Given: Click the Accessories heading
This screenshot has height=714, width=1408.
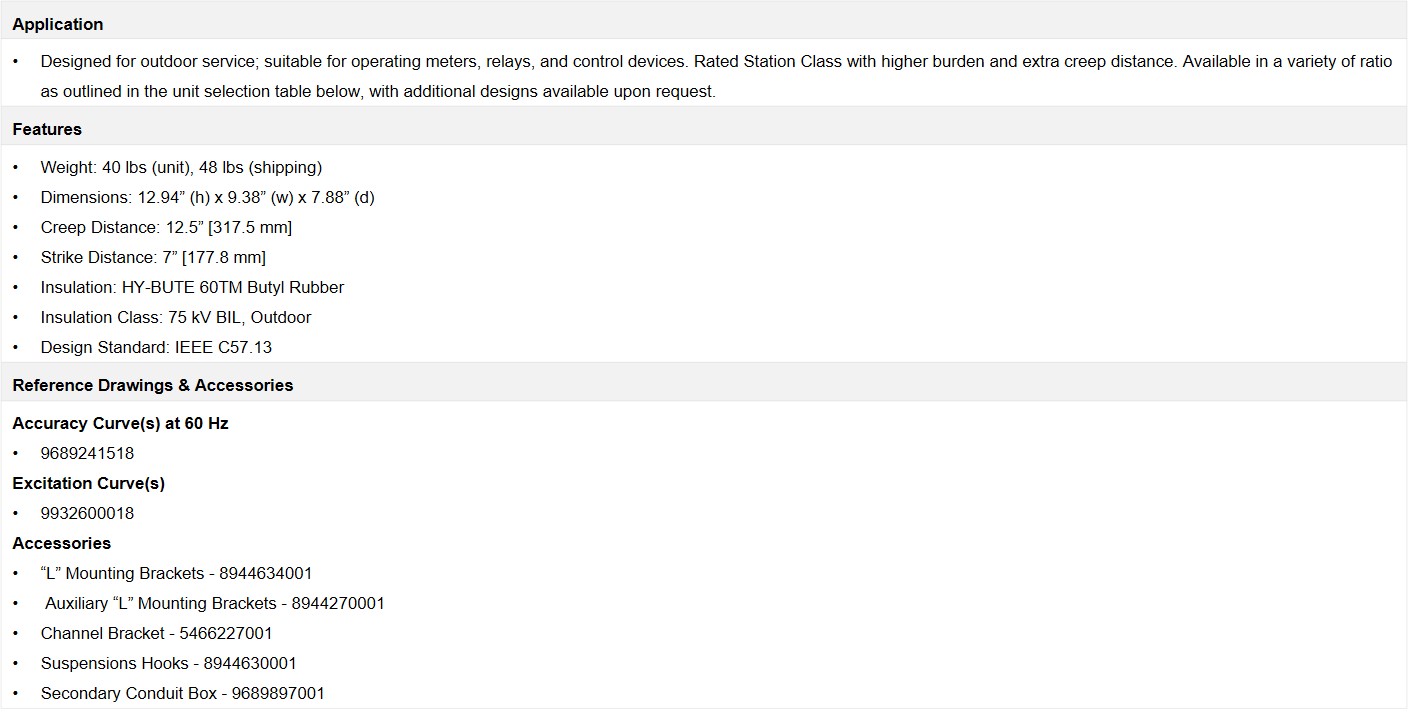Looking at the screenshot, I should coord(61,543).
